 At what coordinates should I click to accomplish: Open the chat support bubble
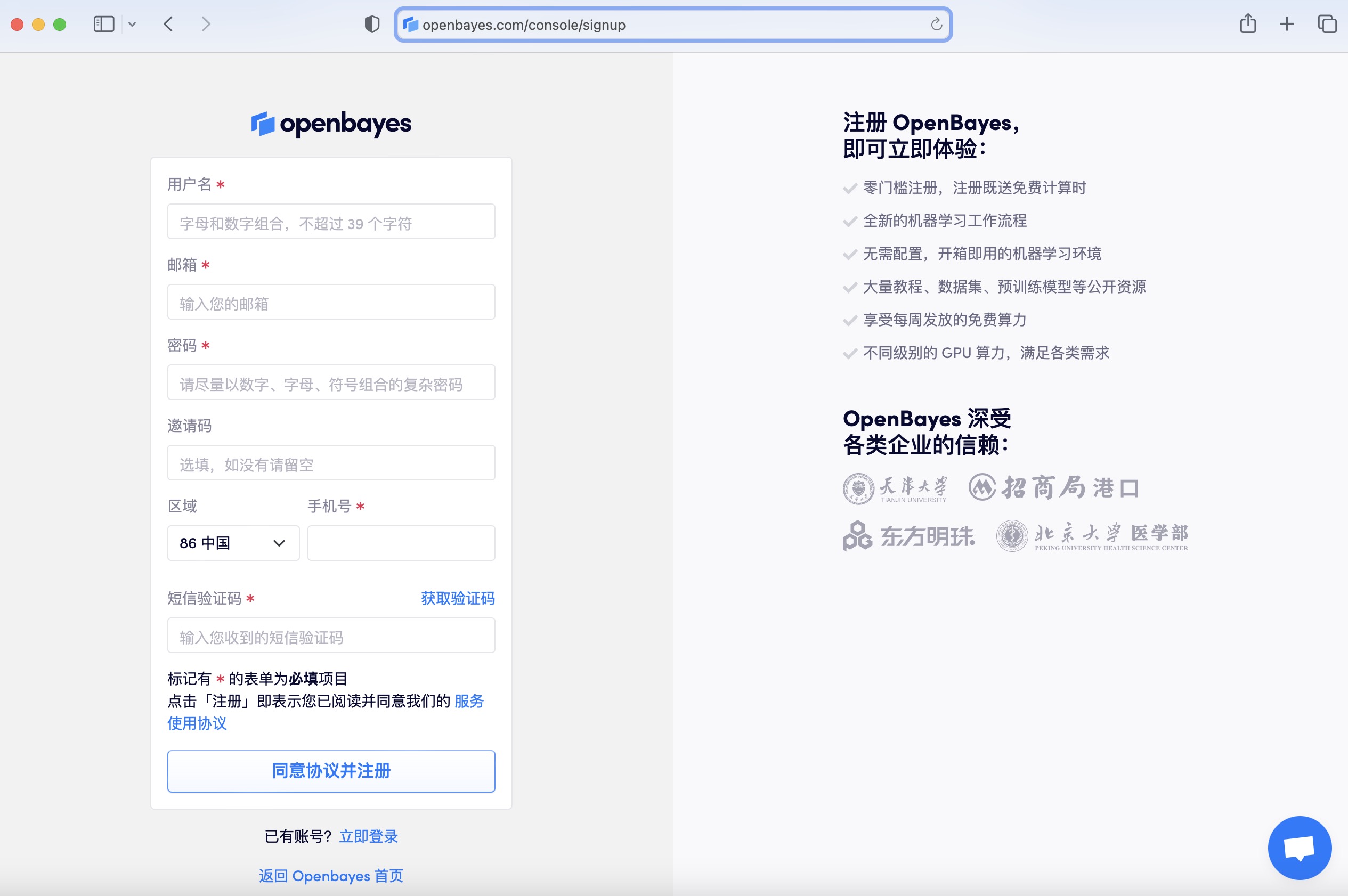[1299, 848]
